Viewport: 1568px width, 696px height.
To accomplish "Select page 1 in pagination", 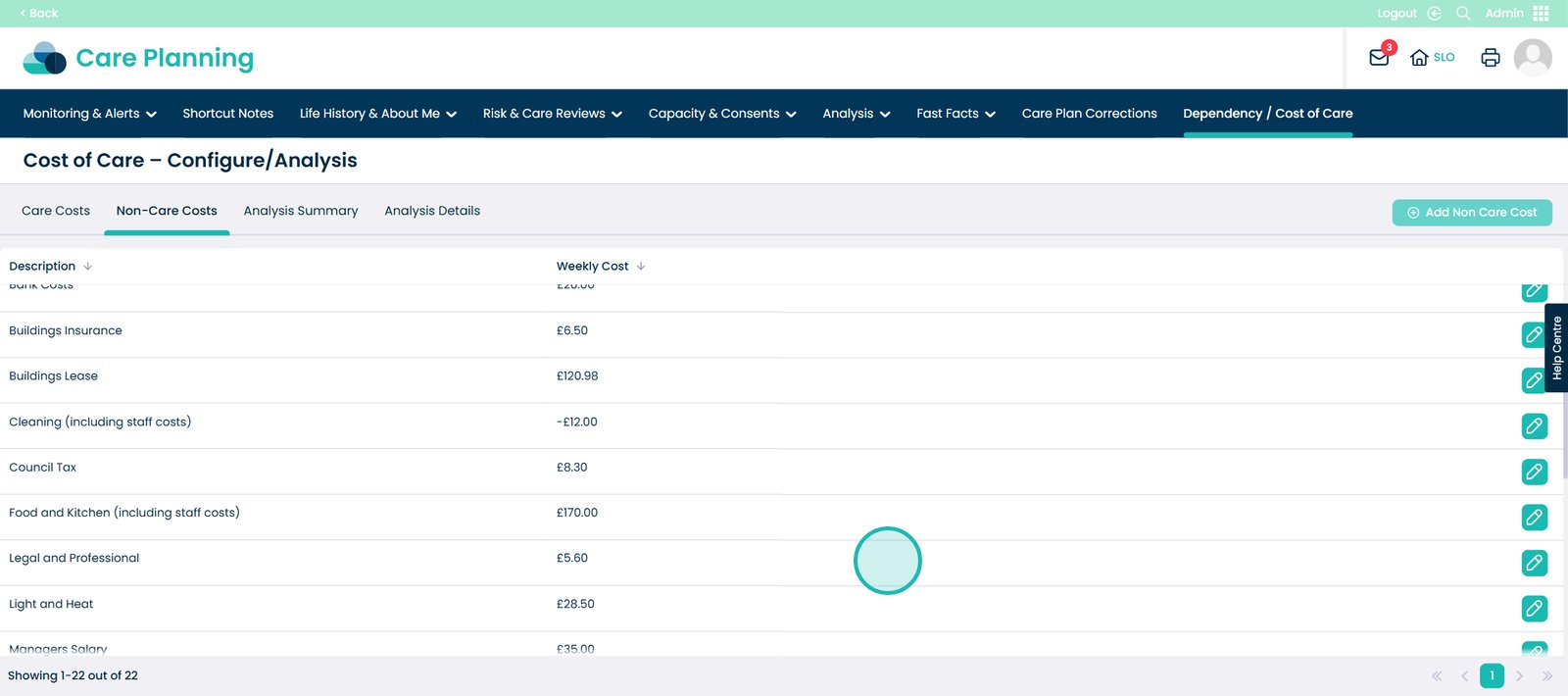I will 1492,675.
